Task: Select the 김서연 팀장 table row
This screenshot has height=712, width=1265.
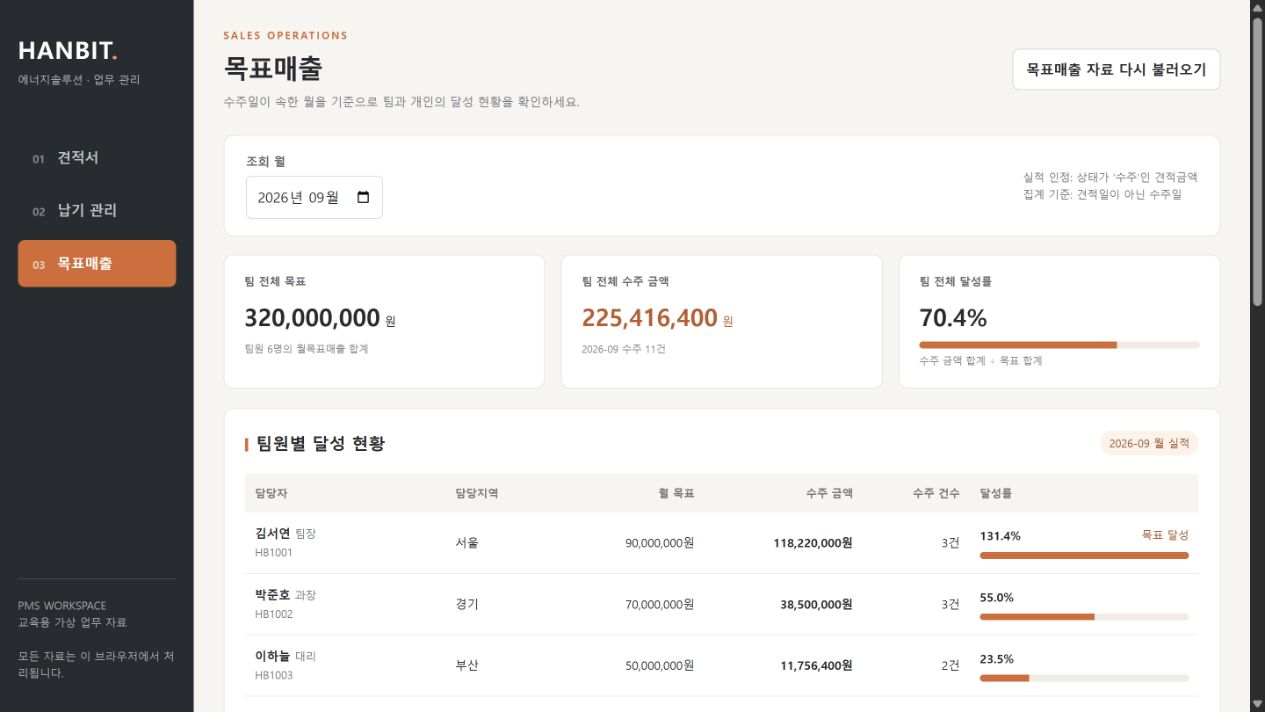Action: tap(721, 543)
